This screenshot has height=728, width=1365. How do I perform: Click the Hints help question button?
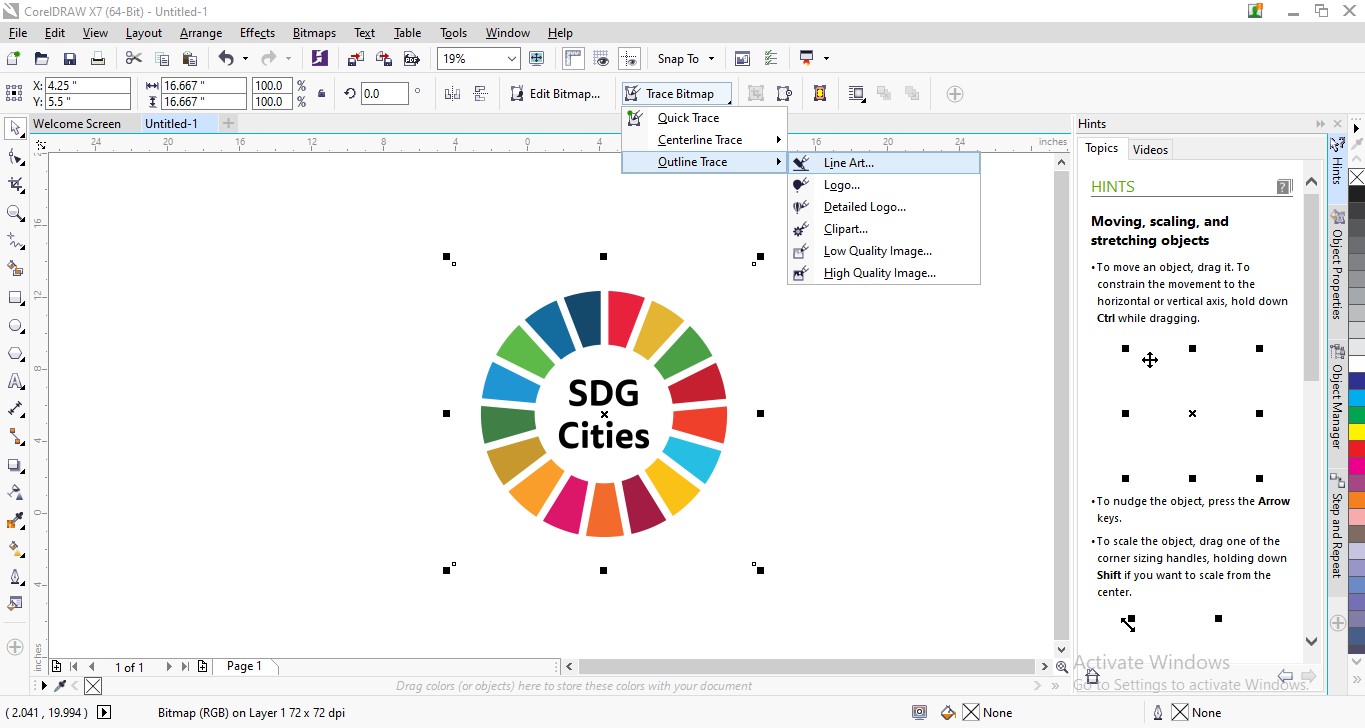click(1284, 186)
